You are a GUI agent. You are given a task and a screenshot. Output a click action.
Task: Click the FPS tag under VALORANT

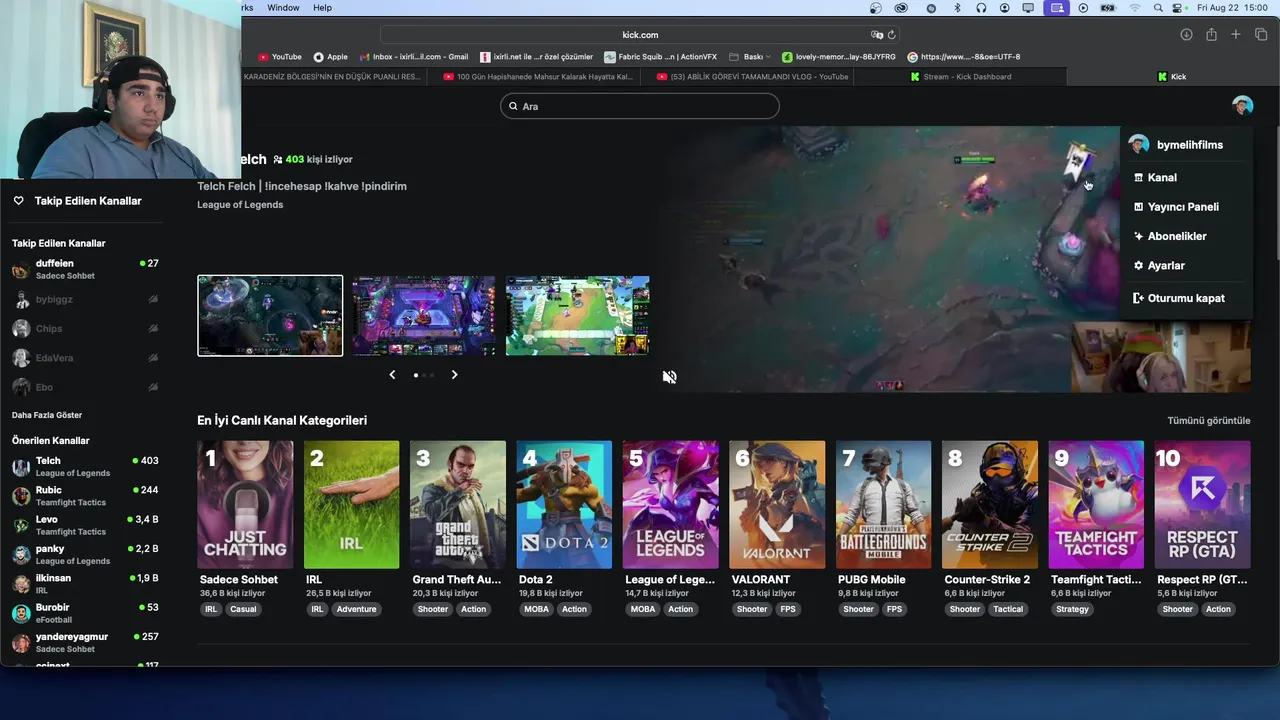pos(788,609)
